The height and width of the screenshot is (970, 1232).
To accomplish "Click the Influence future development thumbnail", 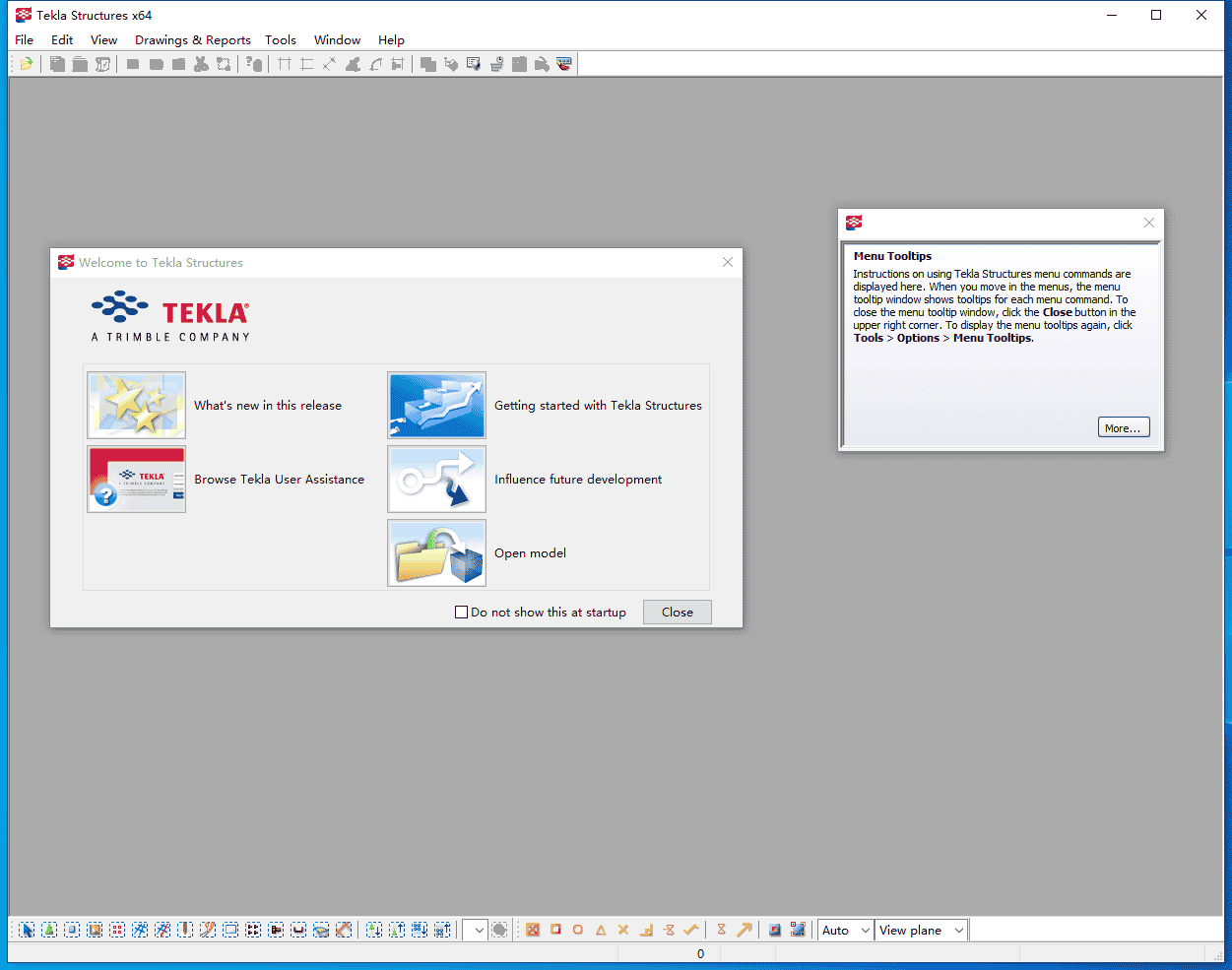I will (x=436, y=479).
